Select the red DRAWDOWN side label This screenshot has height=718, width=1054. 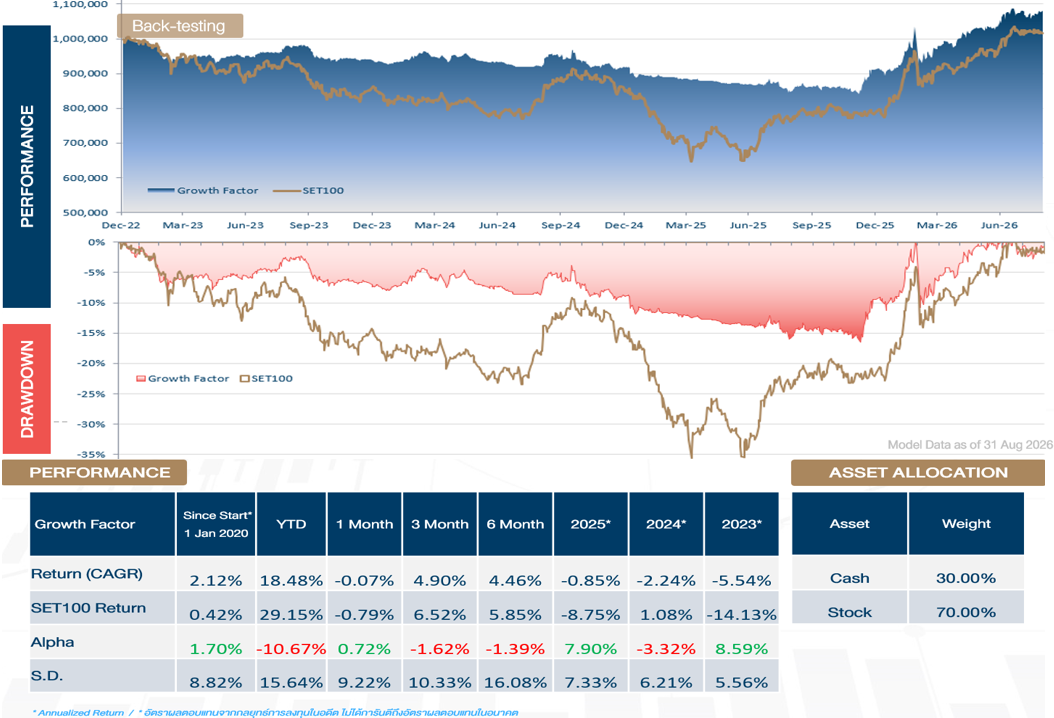point(27,389)
